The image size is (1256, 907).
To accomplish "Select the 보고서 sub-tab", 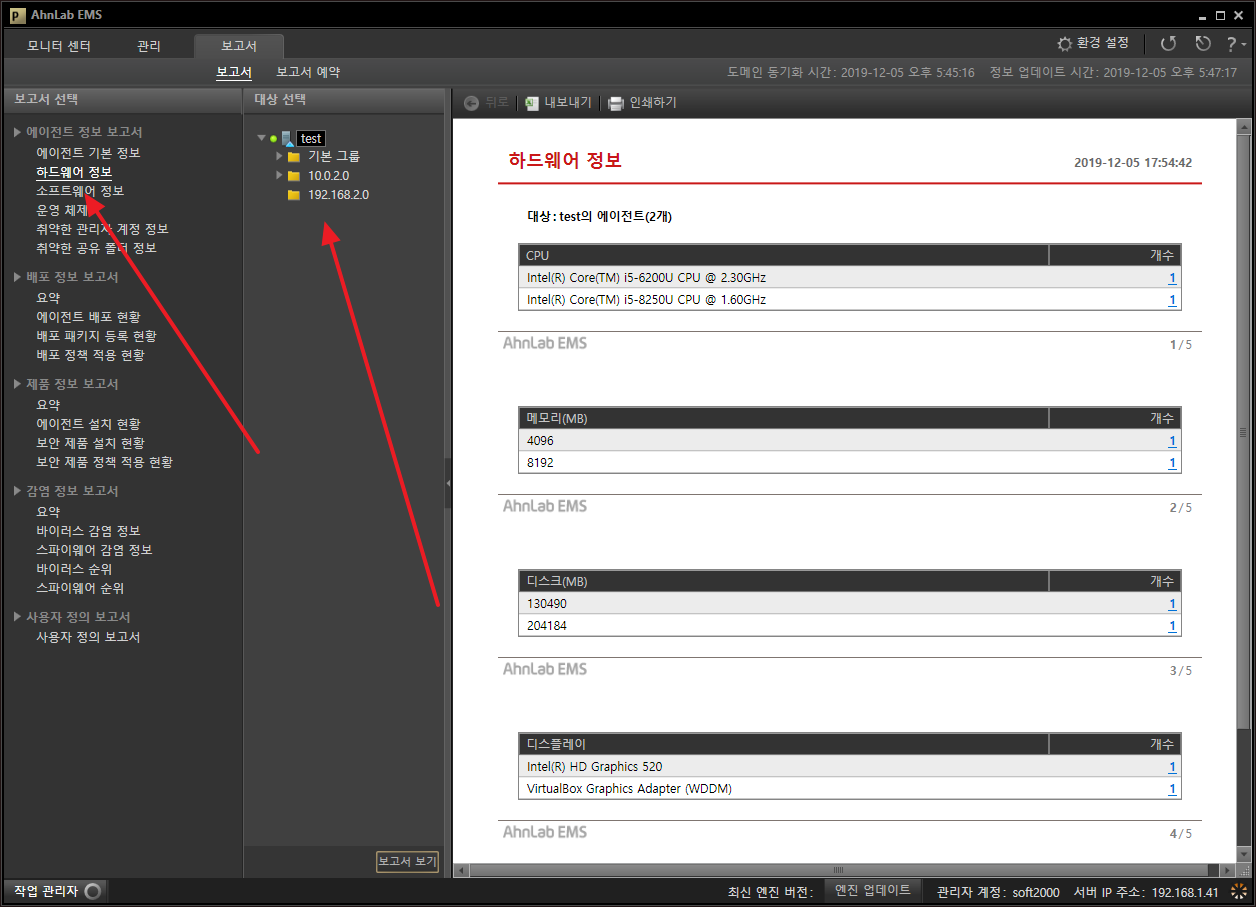I will 234,72.
